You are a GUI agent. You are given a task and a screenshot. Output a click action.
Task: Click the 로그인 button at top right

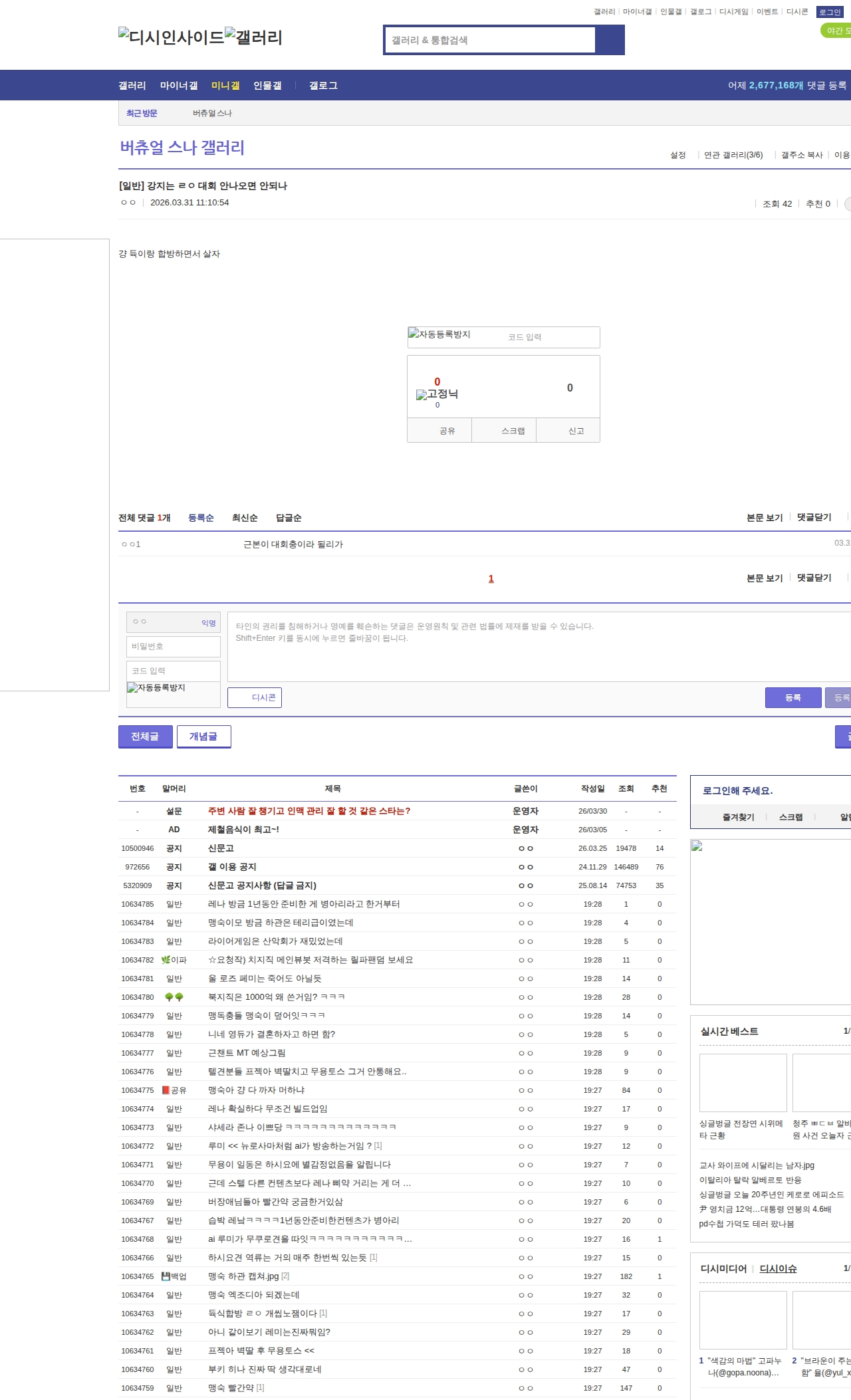tap(830, 12)
